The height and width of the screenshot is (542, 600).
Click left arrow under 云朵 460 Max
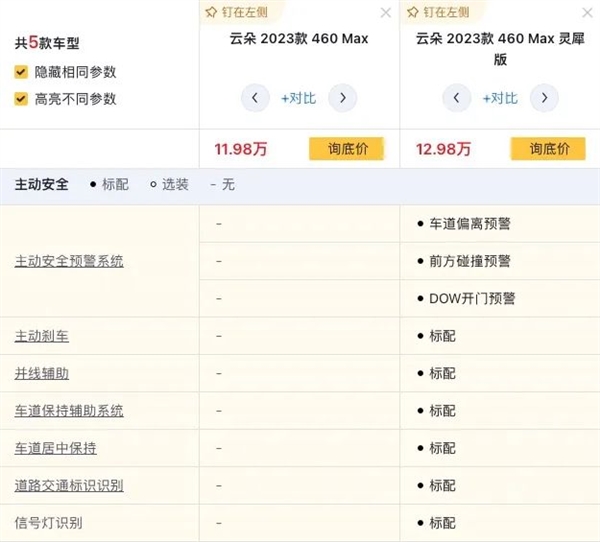(x=256, y=98)
